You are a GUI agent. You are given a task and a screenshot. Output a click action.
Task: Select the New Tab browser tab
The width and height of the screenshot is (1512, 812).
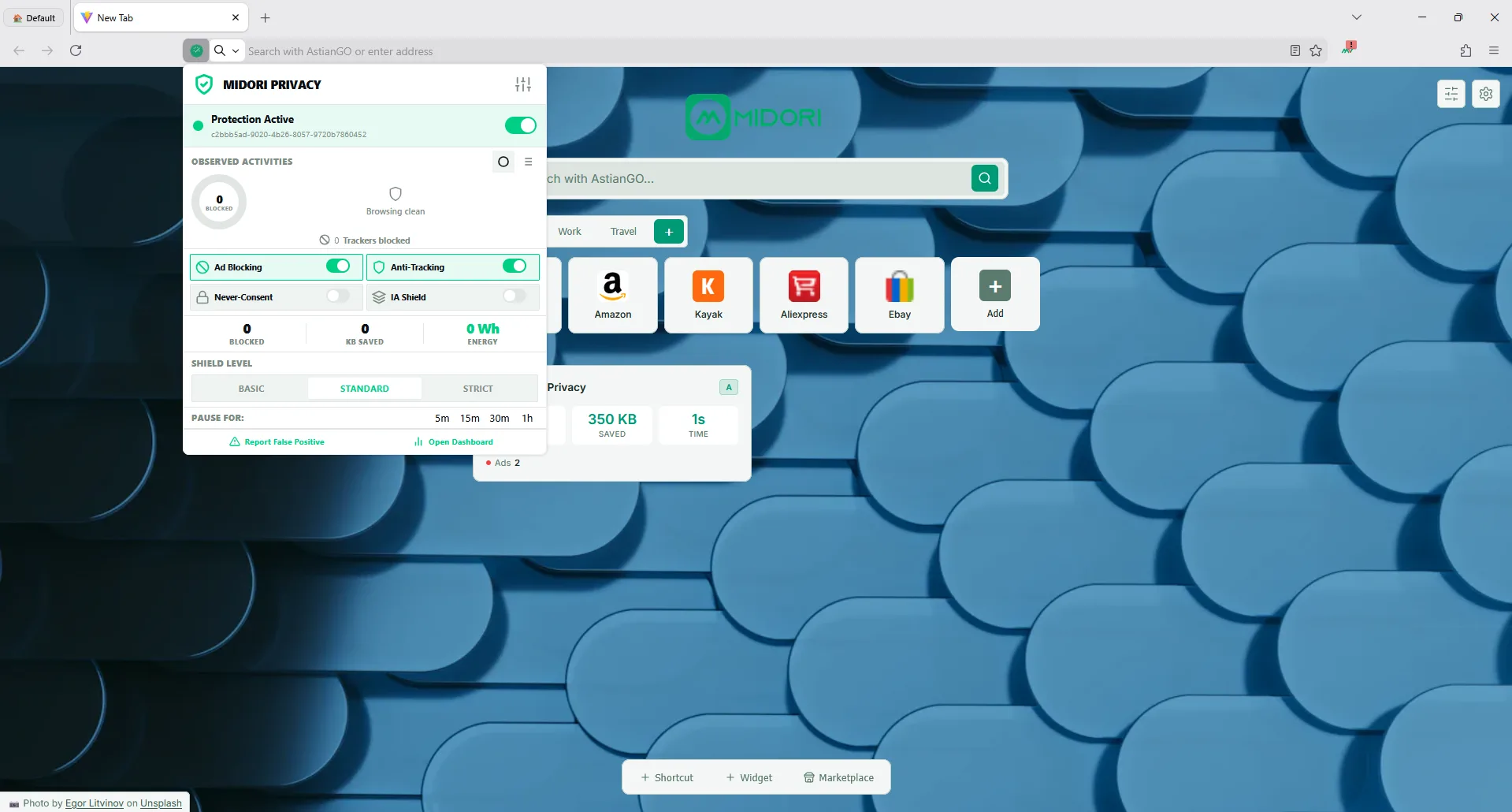162,17
